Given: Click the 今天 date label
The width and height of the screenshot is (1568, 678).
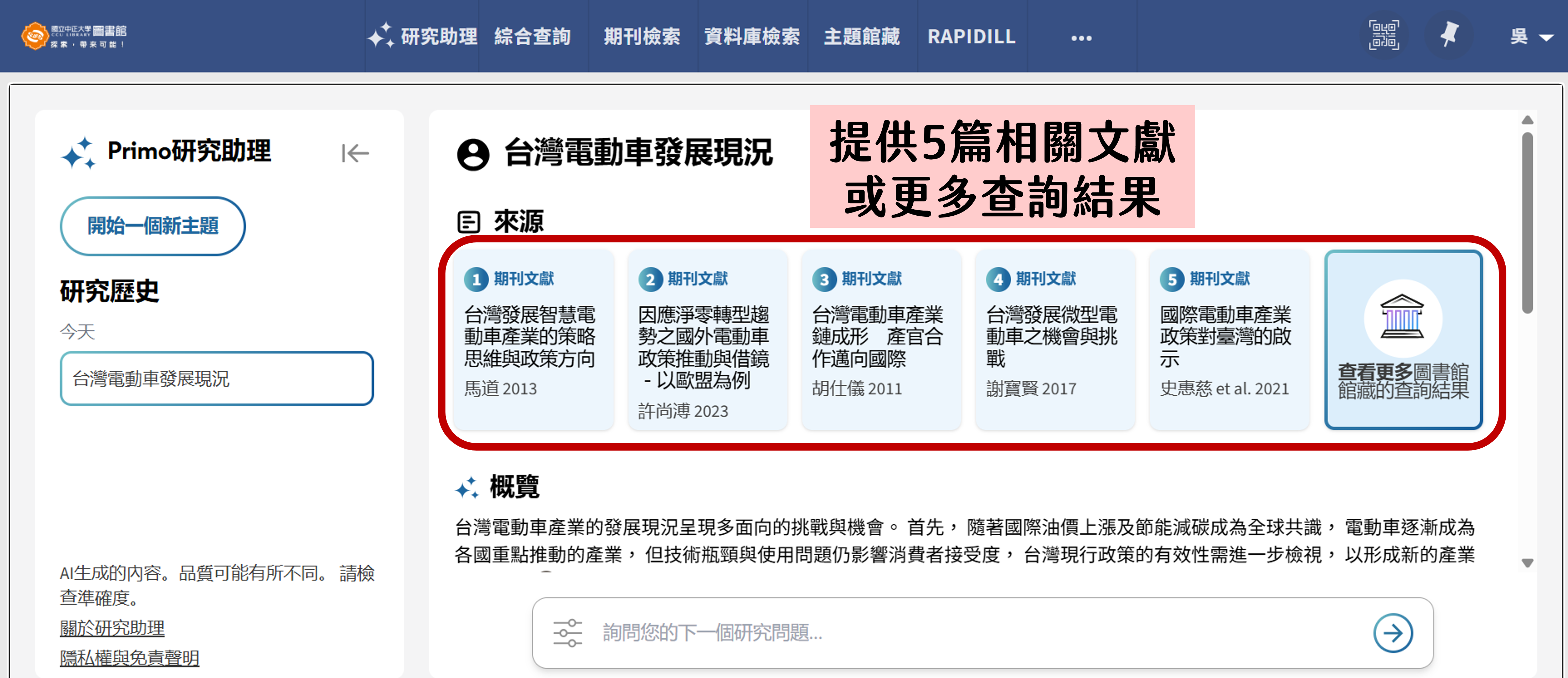Looking at the screenshot, I should pos(77,332).
